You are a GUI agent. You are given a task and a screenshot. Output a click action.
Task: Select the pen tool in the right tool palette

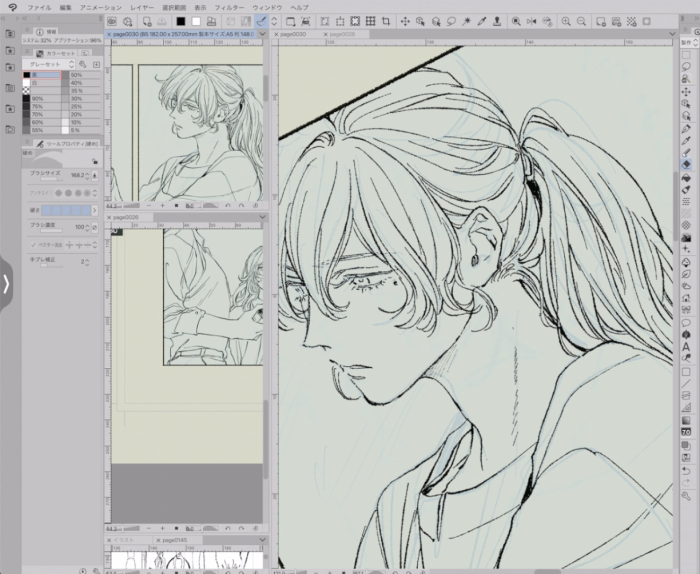click(x=687, y=129)
